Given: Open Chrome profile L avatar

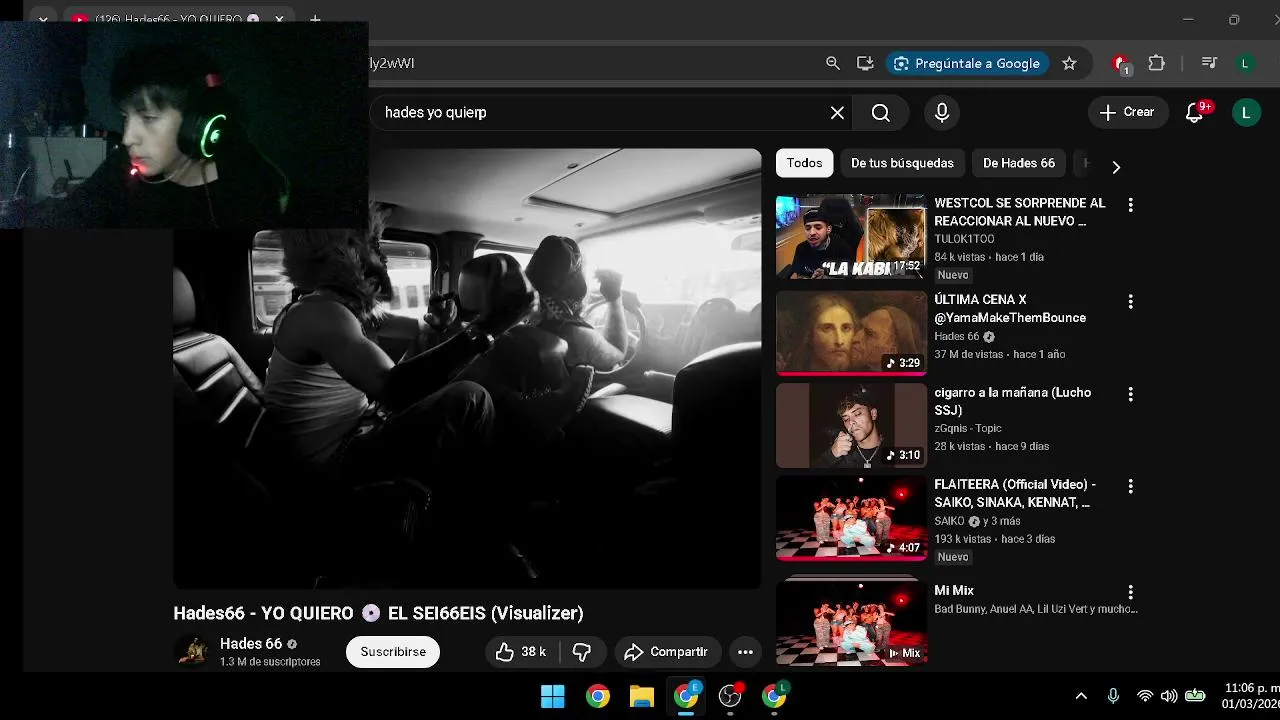Looking at the screenshot, I should point(1245,63).
